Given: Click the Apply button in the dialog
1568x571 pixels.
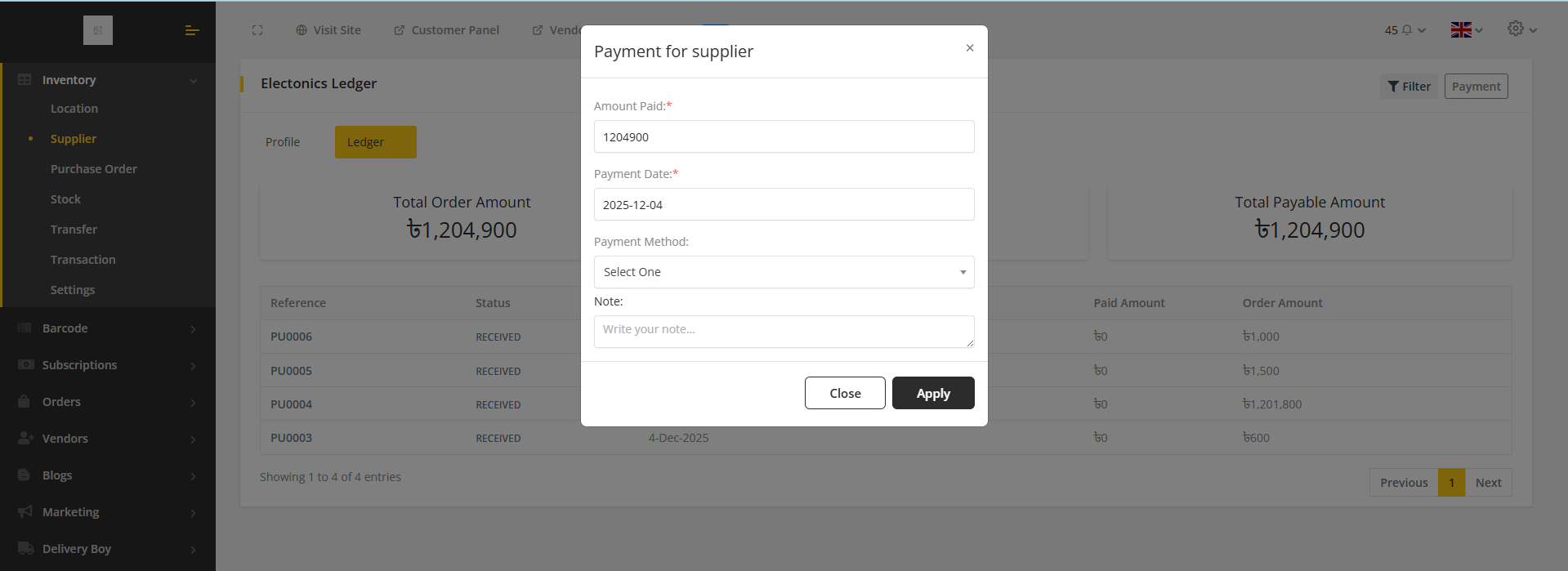Looking at the screenshot, I should [x=933, y=393].
